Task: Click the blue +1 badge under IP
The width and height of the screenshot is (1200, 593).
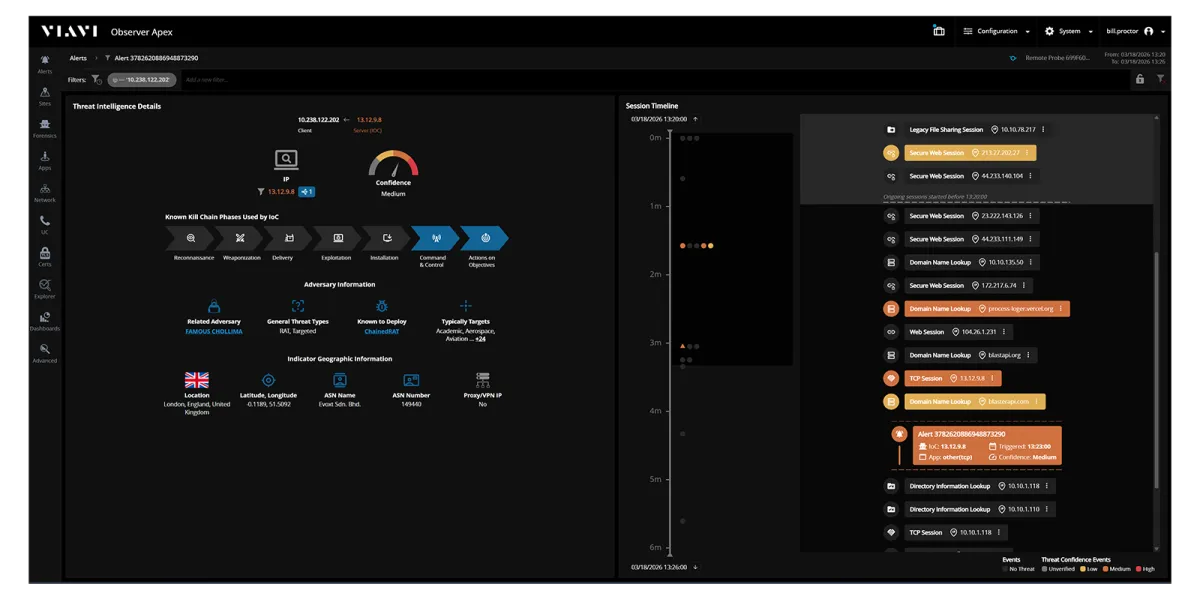Action: pos(307,191)
